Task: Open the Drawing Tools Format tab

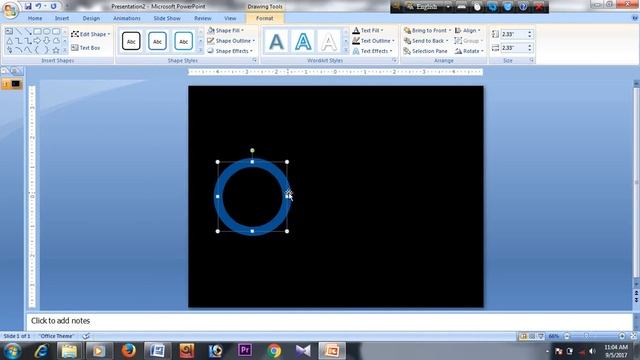Action: click(x=264, y=18)
